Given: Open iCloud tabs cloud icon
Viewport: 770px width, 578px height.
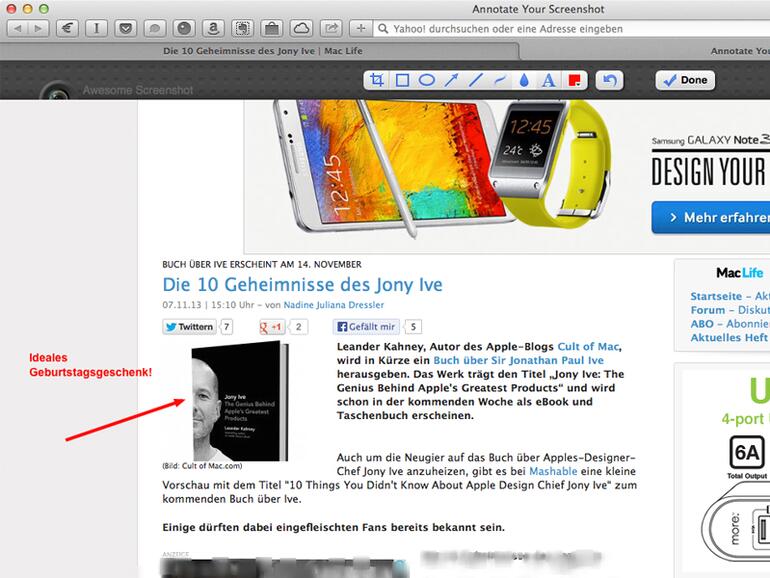Looking at the screenshot, I should (301, 28).
